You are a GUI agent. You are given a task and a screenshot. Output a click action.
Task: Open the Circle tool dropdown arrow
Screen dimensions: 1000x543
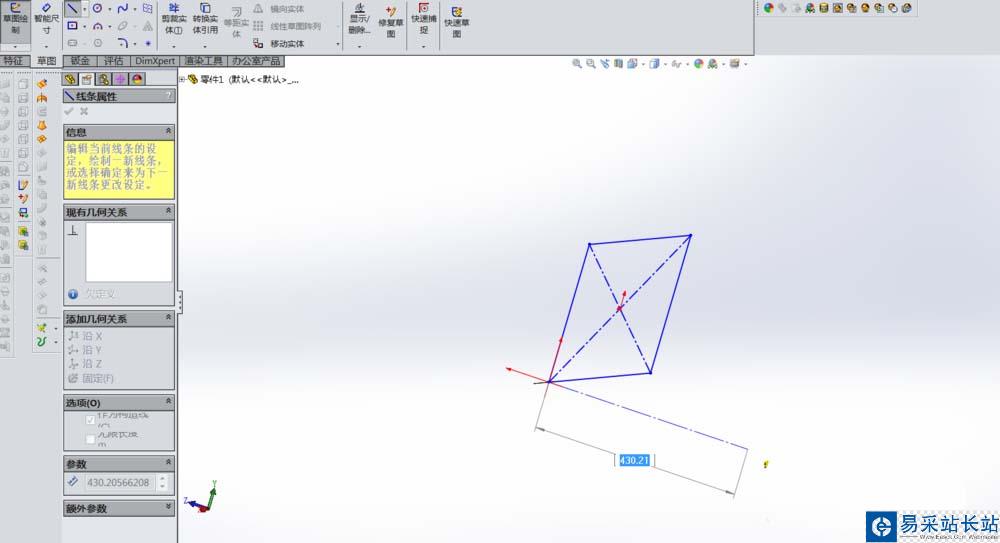(x=109, y=9)
